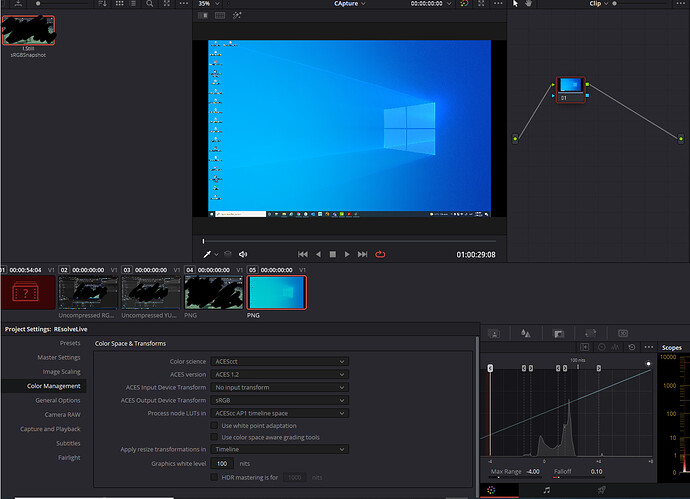Click the Graphics white level nits field
The width and height of the screenshot is (690, 499).
[222, 463]
